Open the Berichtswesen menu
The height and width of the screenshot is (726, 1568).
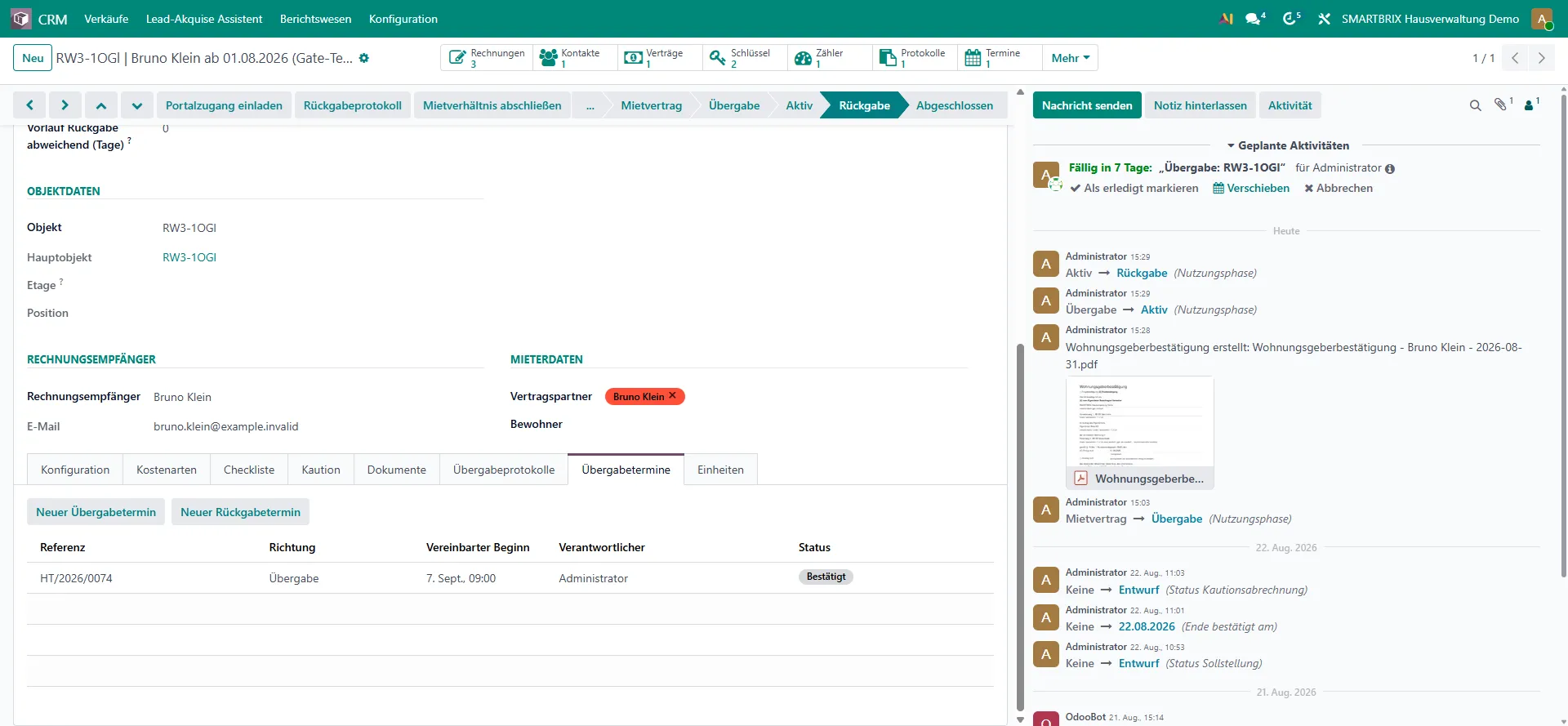point(315,19)
